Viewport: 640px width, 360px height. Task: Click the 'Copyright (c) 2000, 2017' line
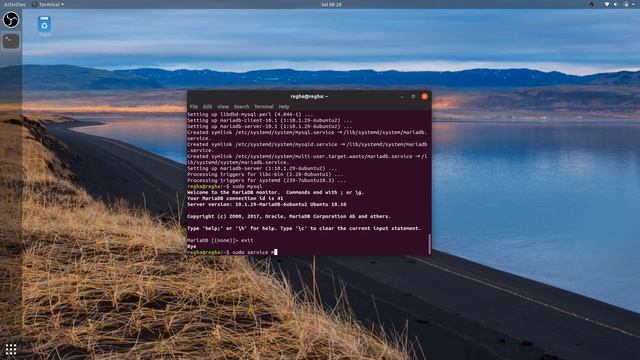(x=289, y=216)
